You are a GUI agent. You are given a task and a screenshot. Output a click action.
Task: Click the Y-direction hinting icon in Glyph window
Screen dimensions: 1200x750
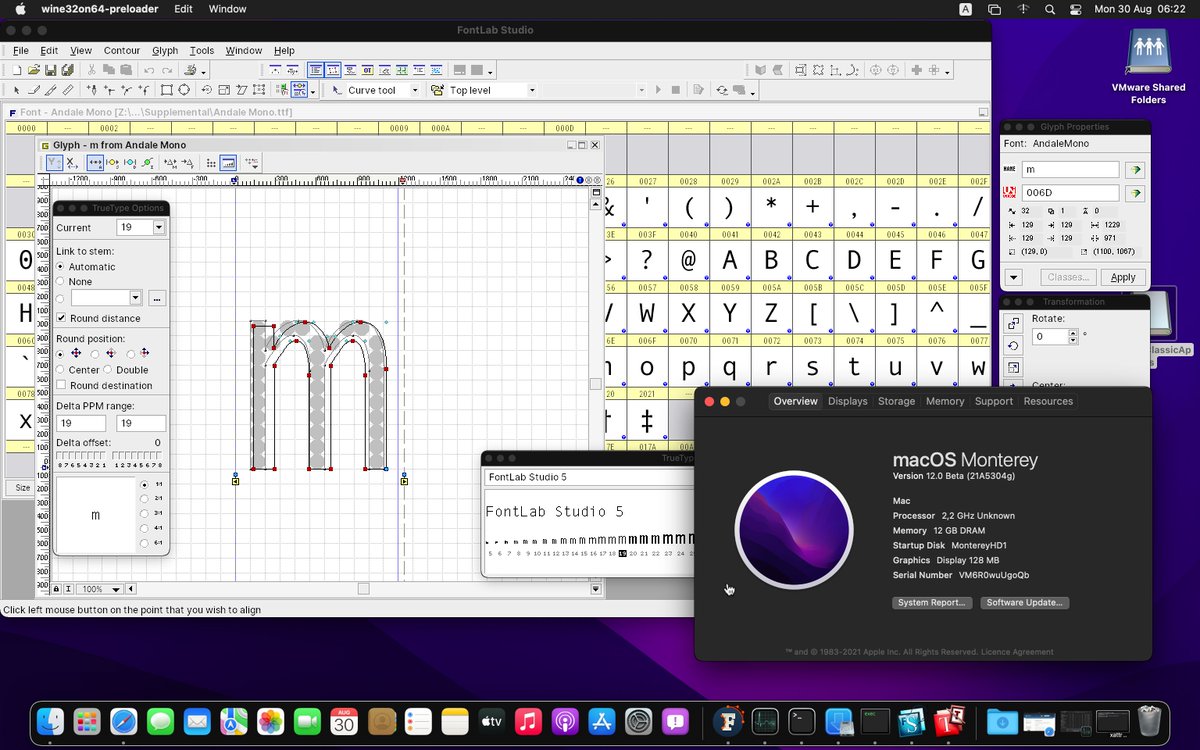[x=55, y=162]
